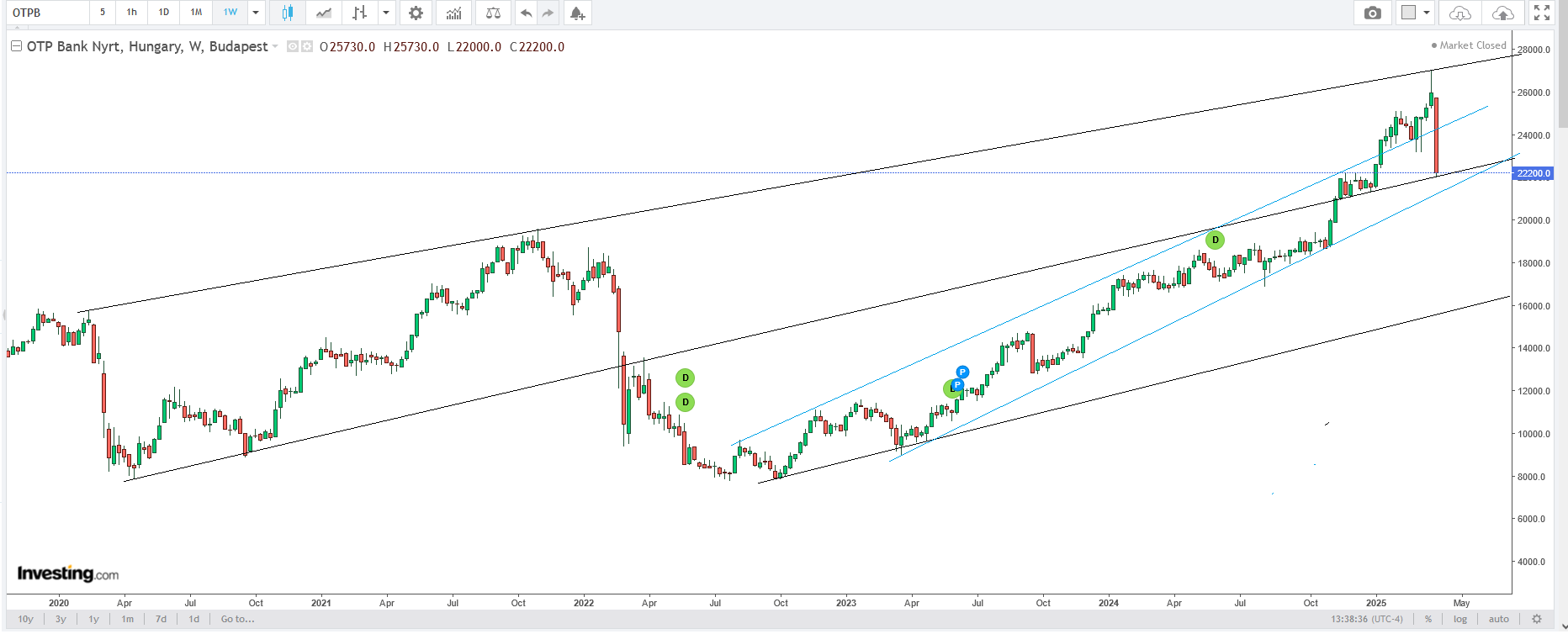Toggle logarithmic scale with log button
Screen dimensions: 1568x634
1460,619
